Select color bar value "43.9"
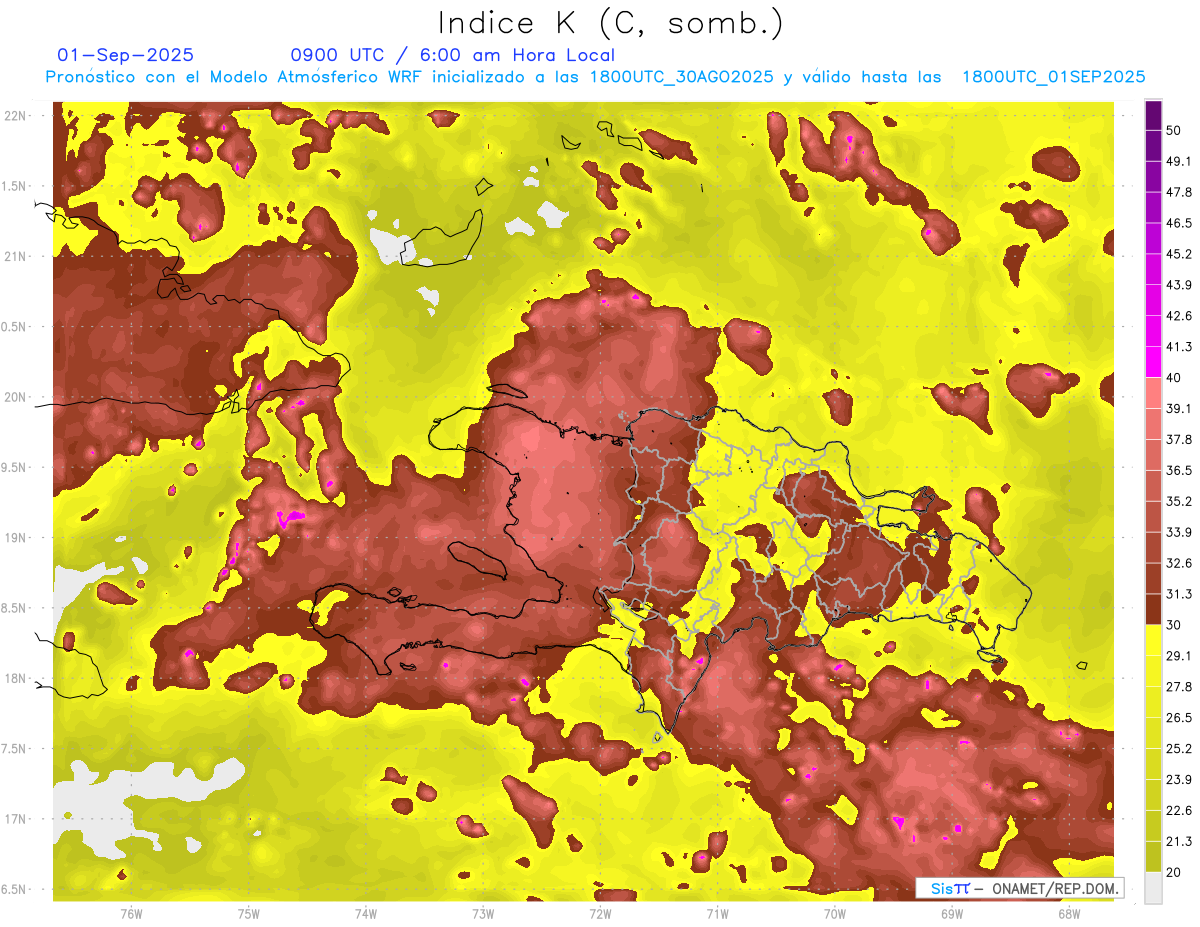This screenshot has height=927, width=1200. click(x=1178, y=285)
